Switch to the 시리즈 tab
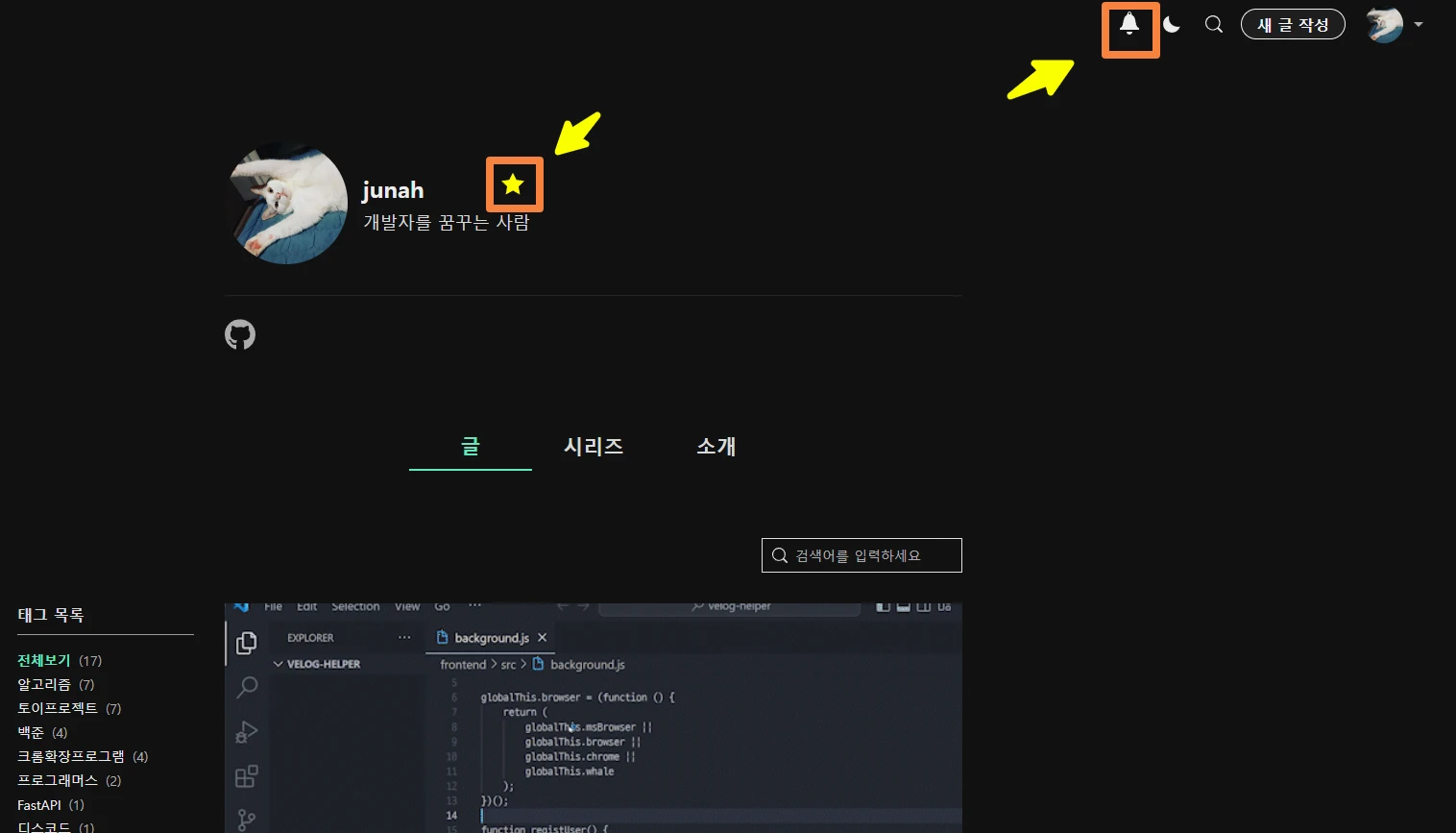The image size is (1456, 833). [594, 447]
